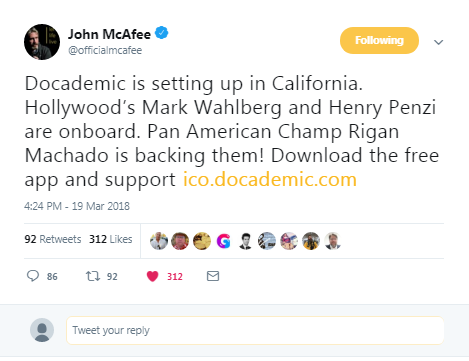Click the @officialmcafee handle
Viewport: 469px width, 361px height.
pos(105,50)
